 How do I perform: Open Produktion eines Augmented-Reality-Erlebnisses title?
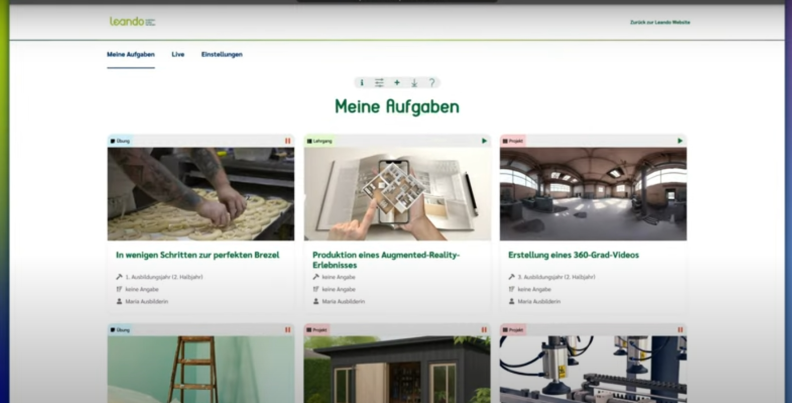coord(386,260)
